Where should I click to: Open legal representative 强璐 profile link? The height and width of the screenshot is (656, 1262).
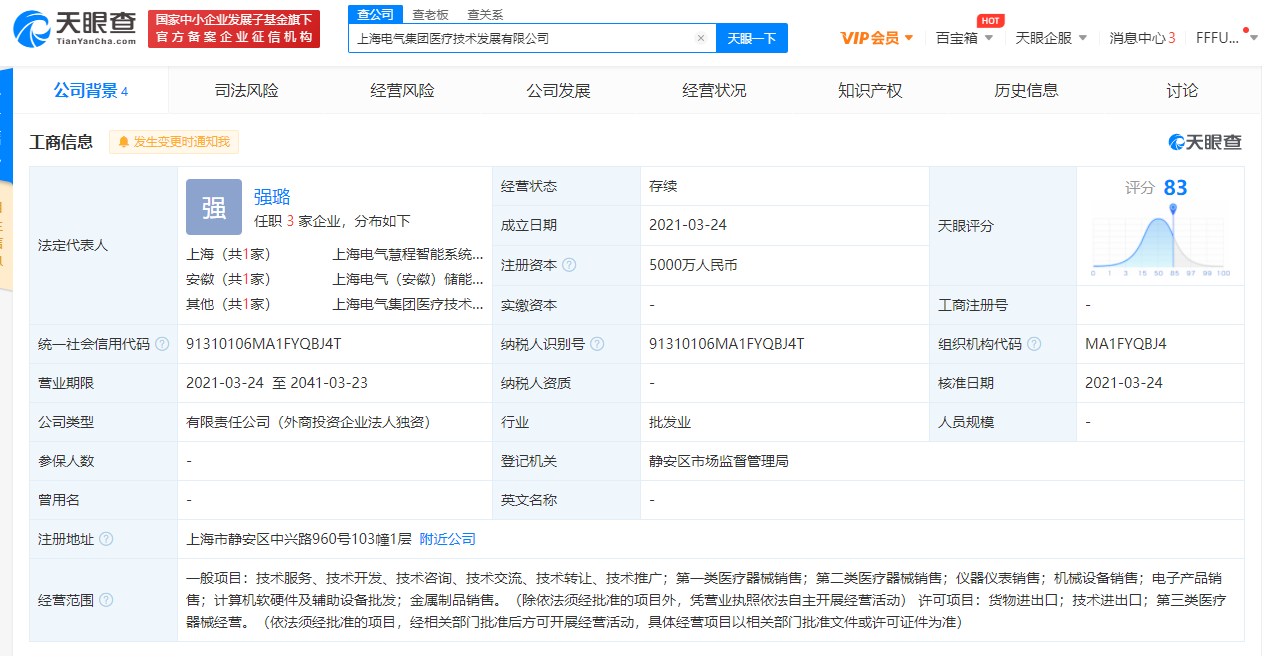(272, 197)
